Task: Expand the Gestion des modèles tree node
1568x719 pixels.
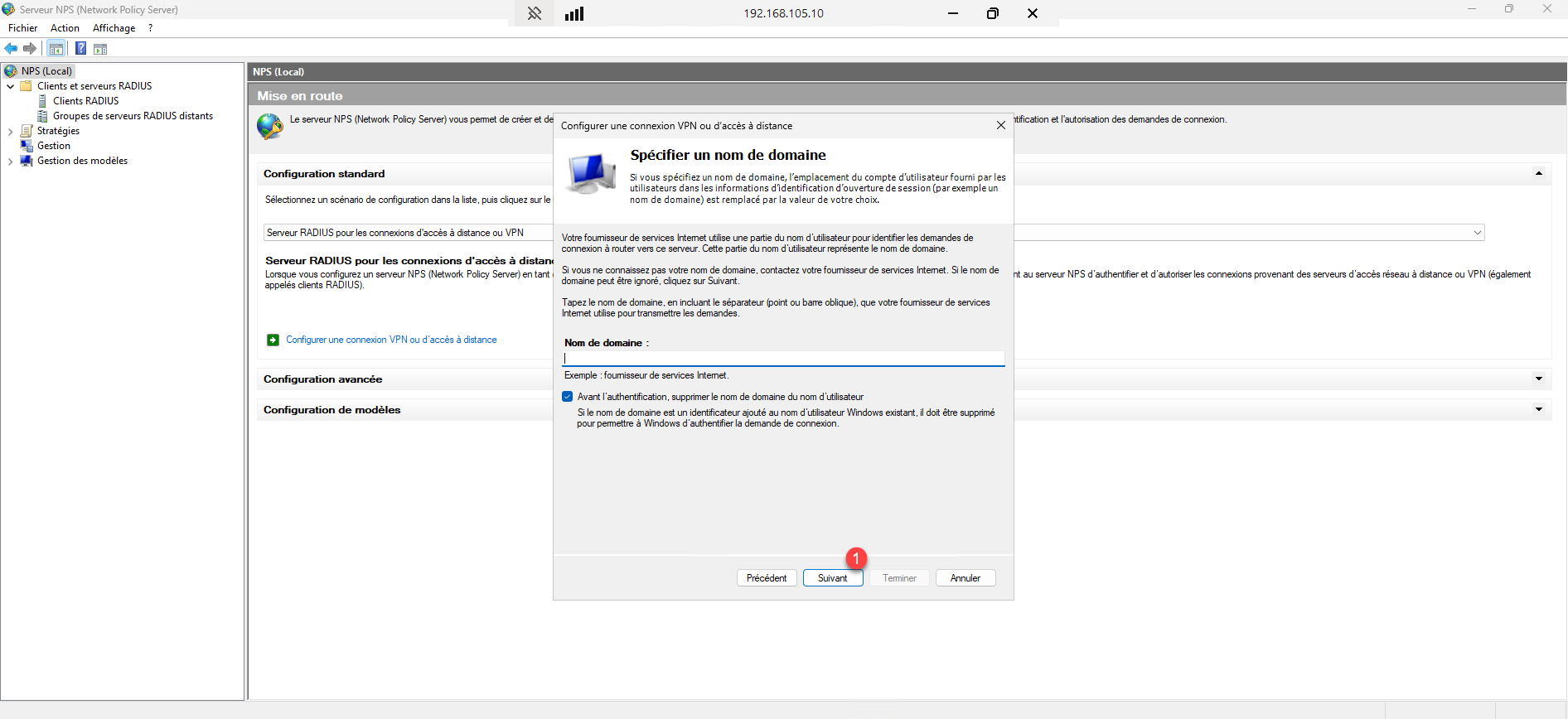Action: pos(10,162)
